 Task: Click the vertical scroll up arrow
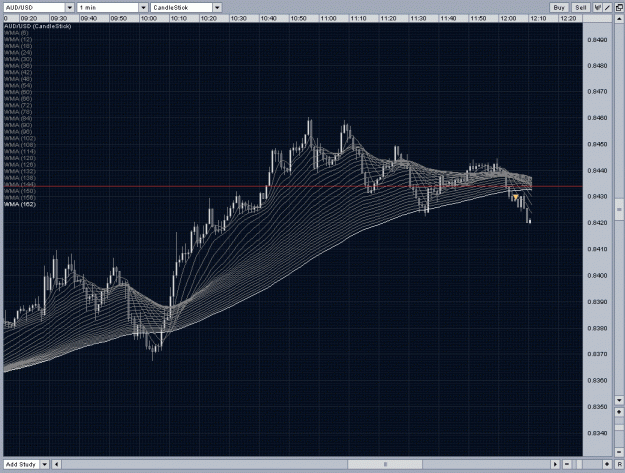pos(619,18)
